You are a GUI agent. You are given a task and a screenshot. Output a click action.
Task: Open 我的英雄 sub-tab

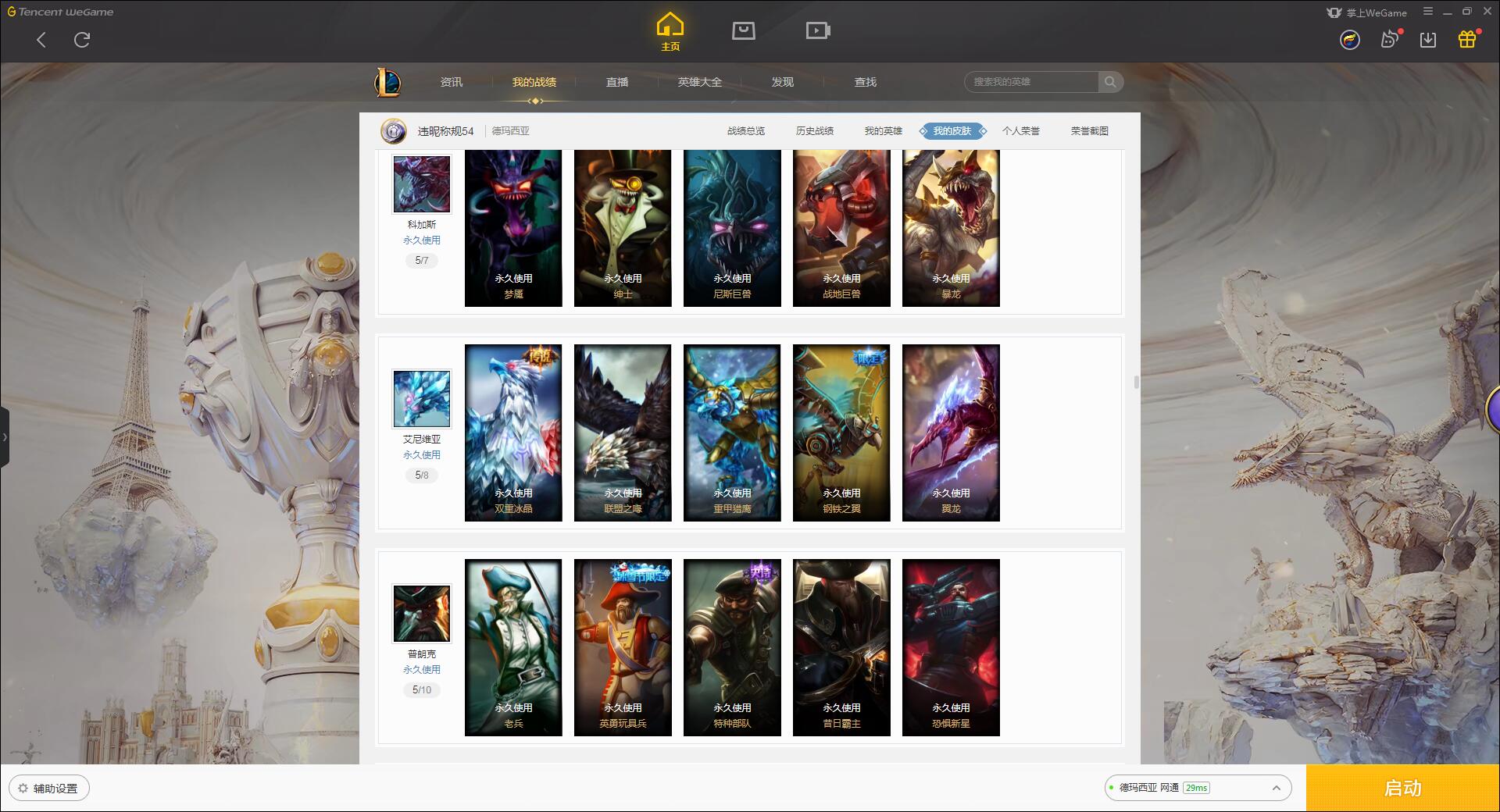(884, 131)
